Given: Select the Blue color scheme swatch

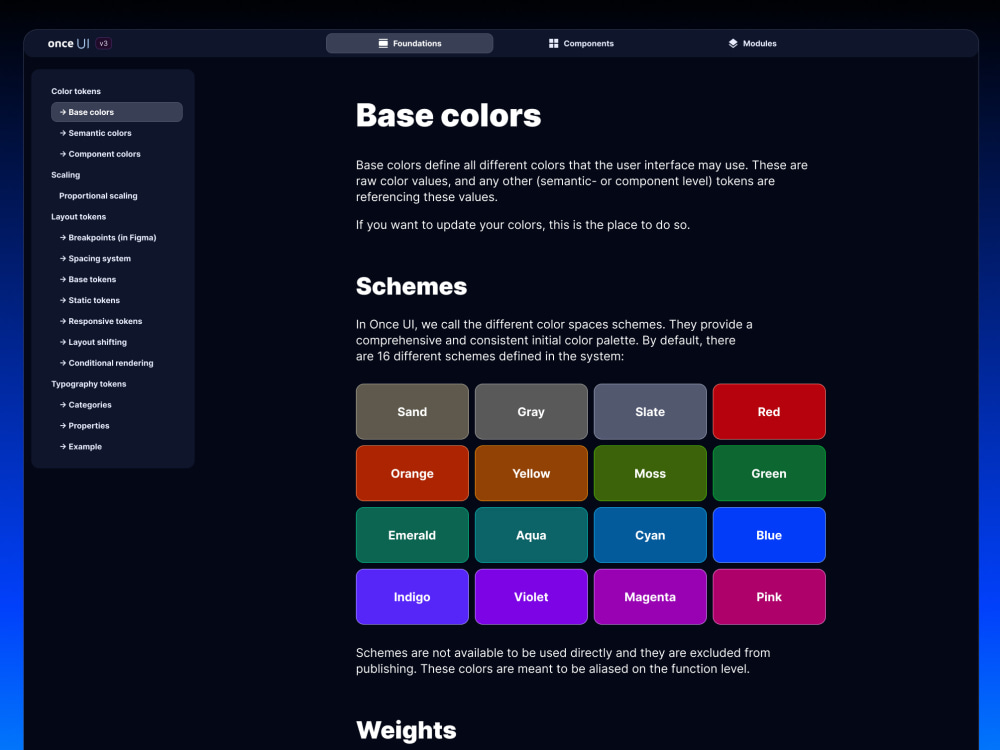Looking at the screenshot, I should [x=769, y=535].
